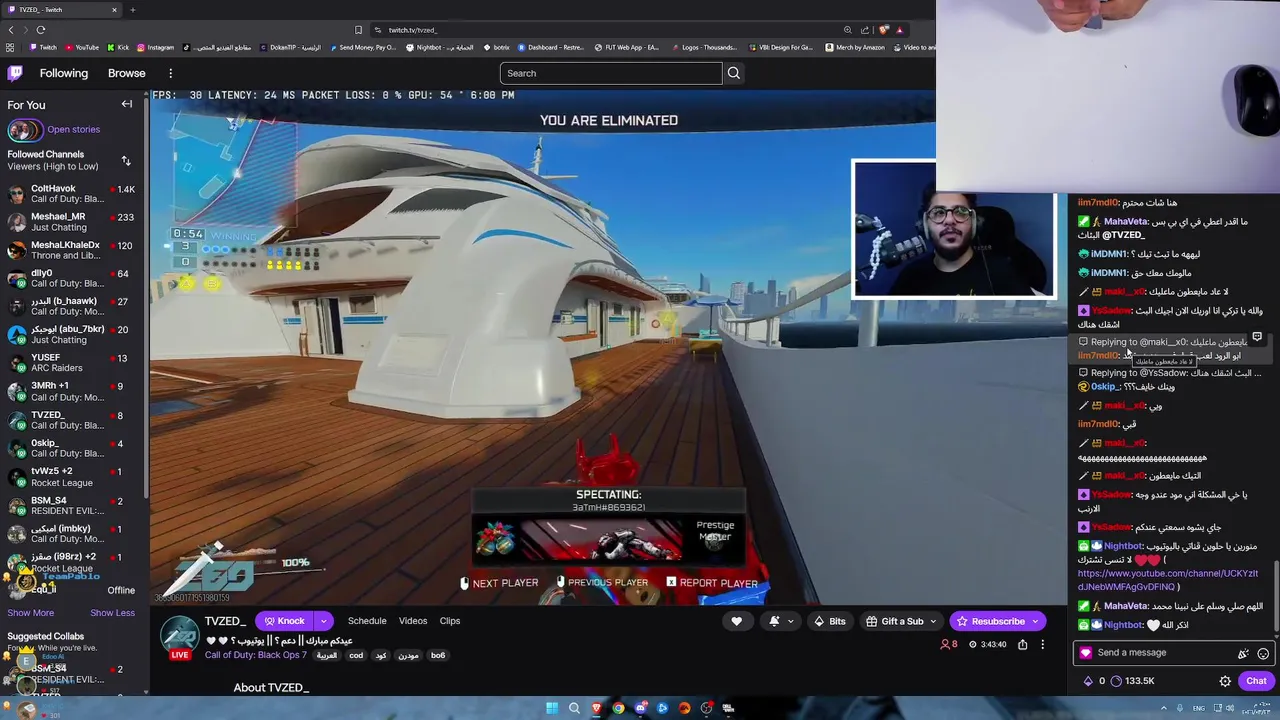Image resolution: width=1280 pixels, height=720 pixels.
Task: Open Chrome from the taskbar
Action: (x=618, y=708)
